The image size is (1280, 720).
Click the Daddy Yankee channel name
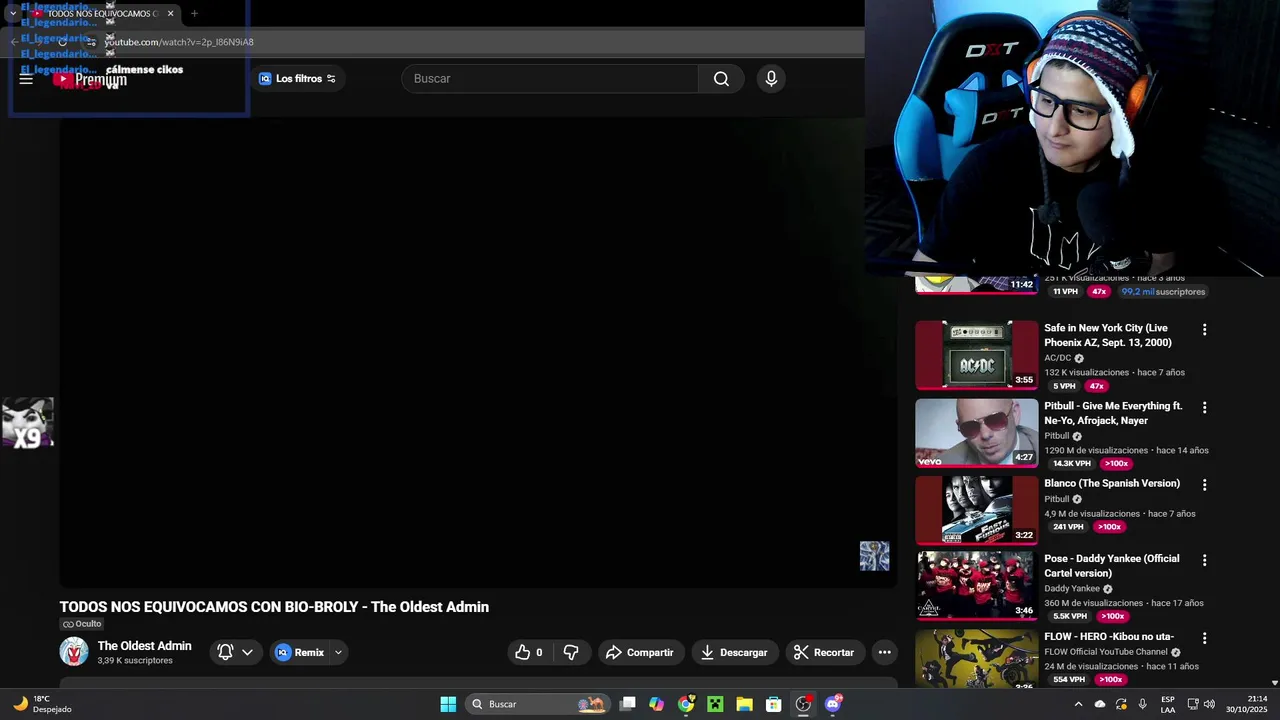coord(1072,589)
